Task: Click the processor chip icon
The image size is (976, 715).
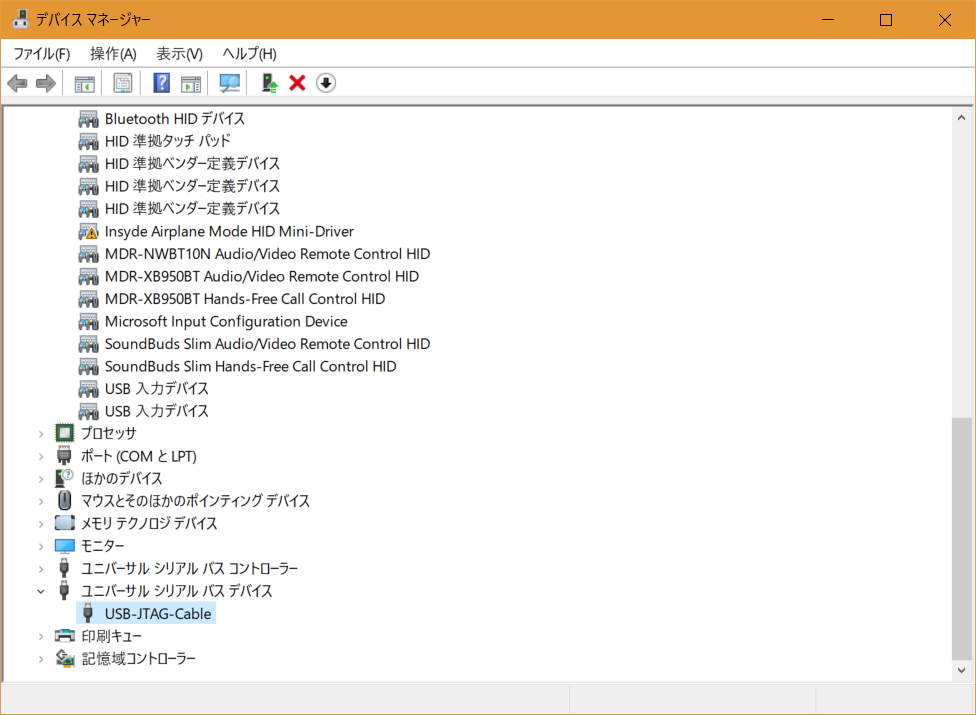Action: coord(65,432)
